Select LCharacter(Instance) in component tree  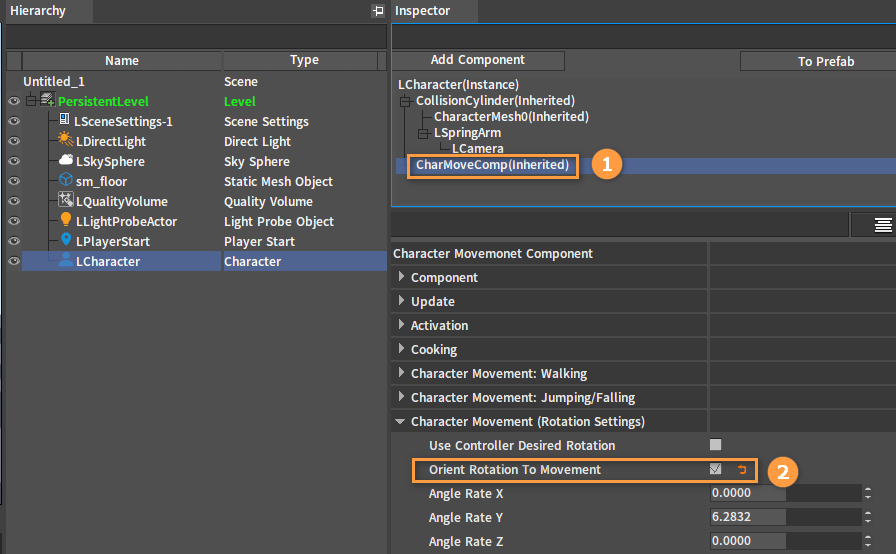pos(458,85)
